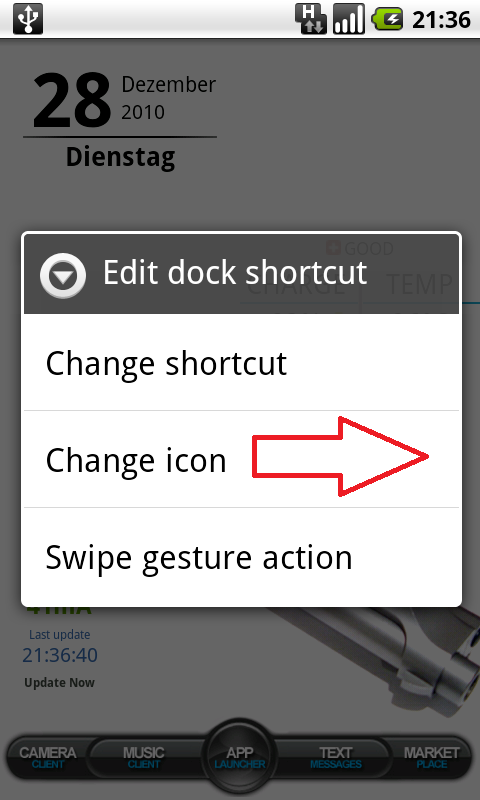Open the App Launcher center button
This screenshot has height=800, width=480.
pyautogui.click(x=239, y=757)
